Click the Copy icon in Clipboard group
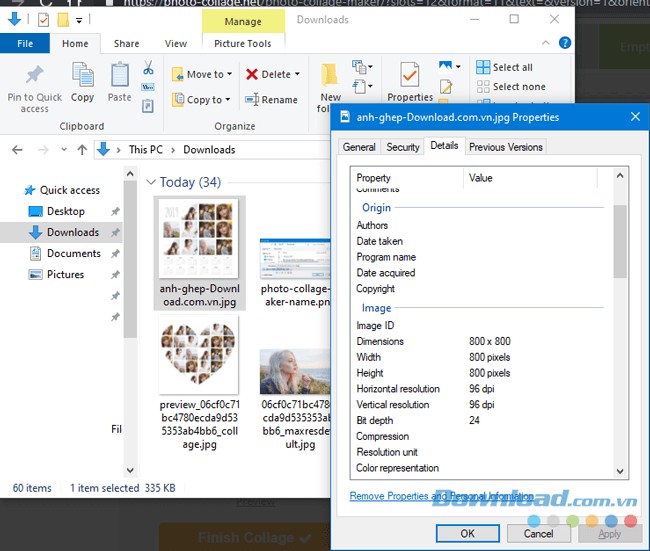This screenshot has height=551, width=650. click(82, 76)
